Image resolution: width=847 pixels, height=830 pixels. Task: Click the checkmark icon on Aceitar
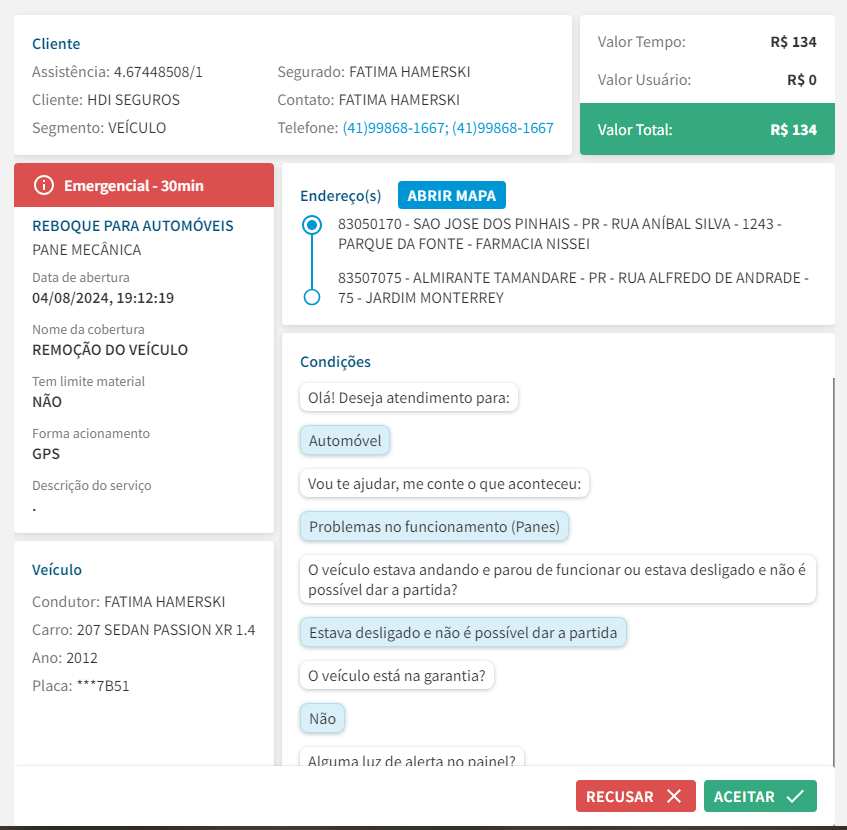pyautogui.click(x=795, y=796)
